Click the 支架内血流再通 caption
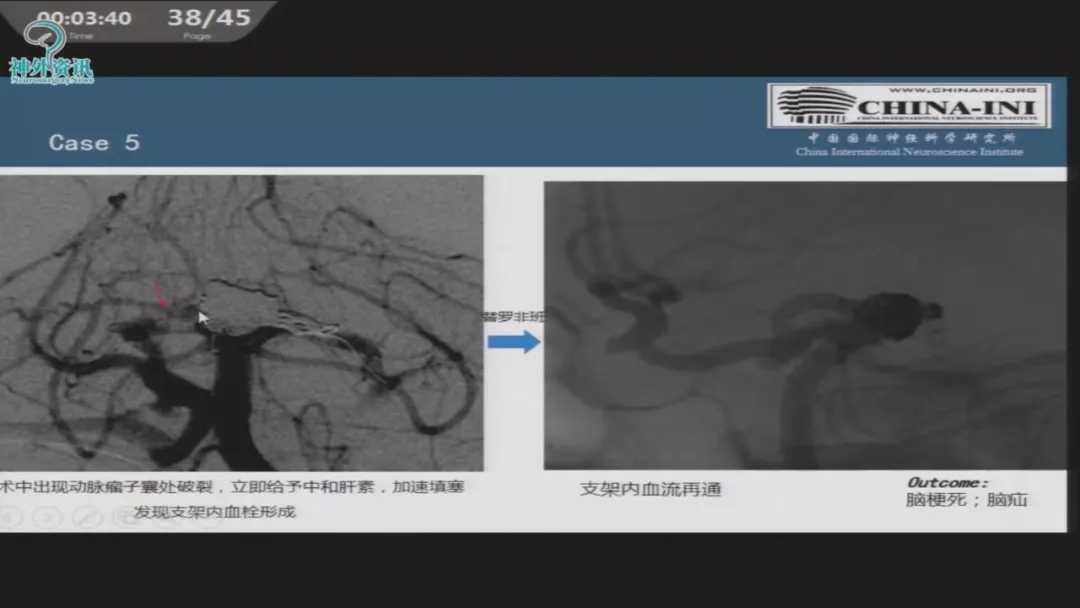Image resolution: width=1080 pixels, height=608 pixels. (x=650, y=490)
